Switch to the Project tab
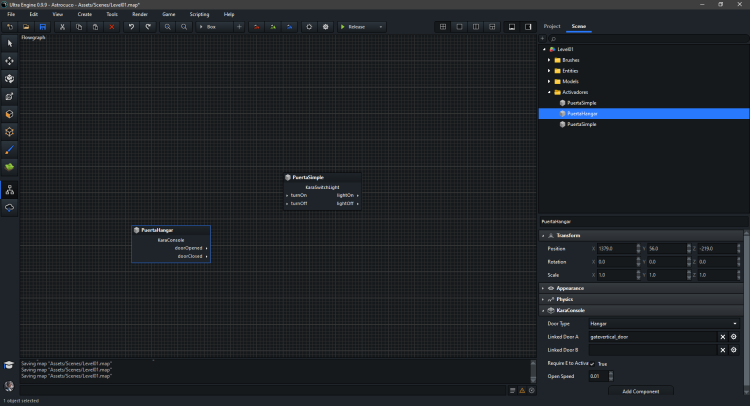 551,26
